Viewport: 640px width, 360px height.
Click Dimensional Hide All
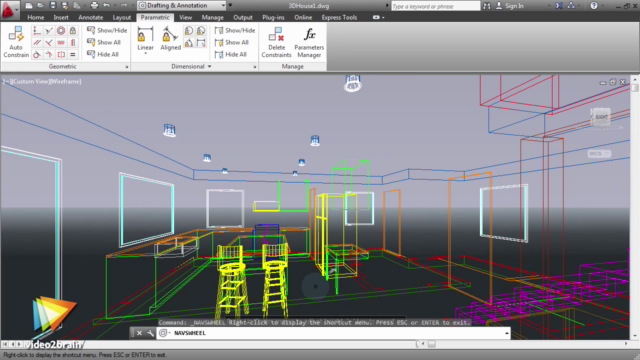[231, 54]
